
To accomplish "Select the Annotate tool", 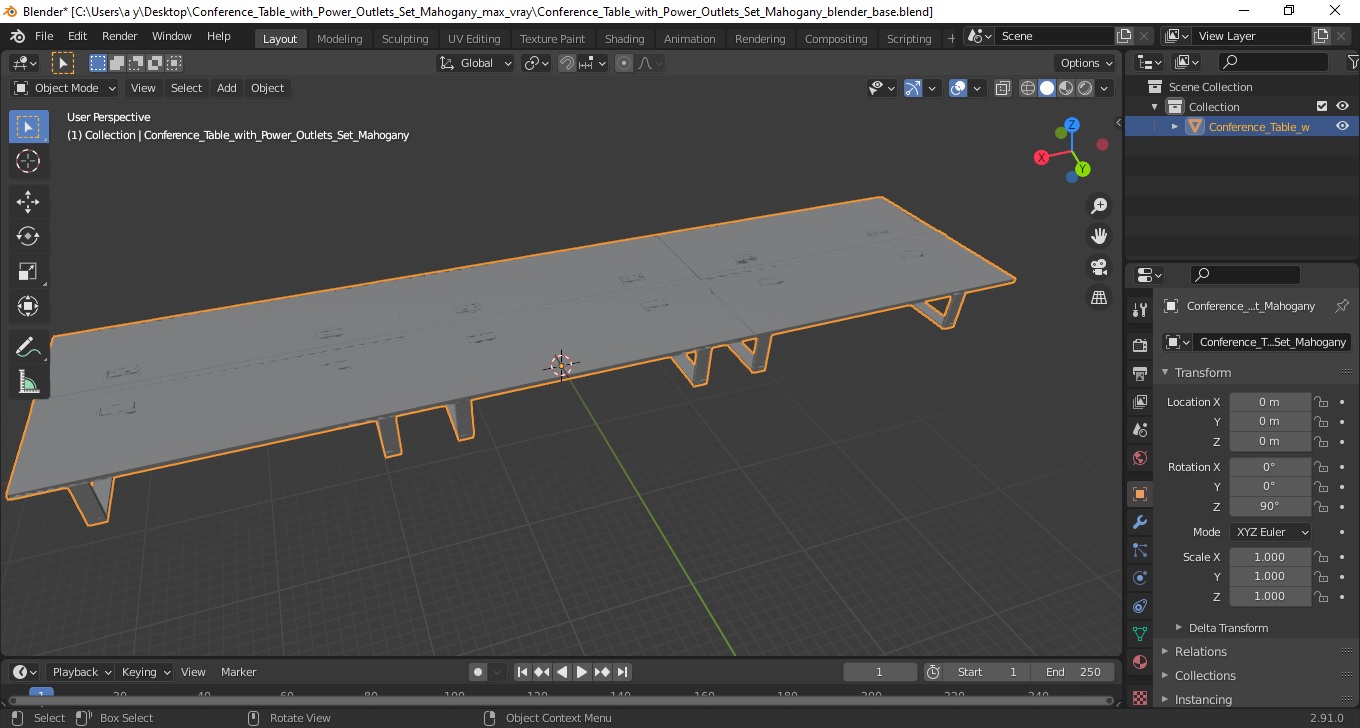I will pos(28,347).
